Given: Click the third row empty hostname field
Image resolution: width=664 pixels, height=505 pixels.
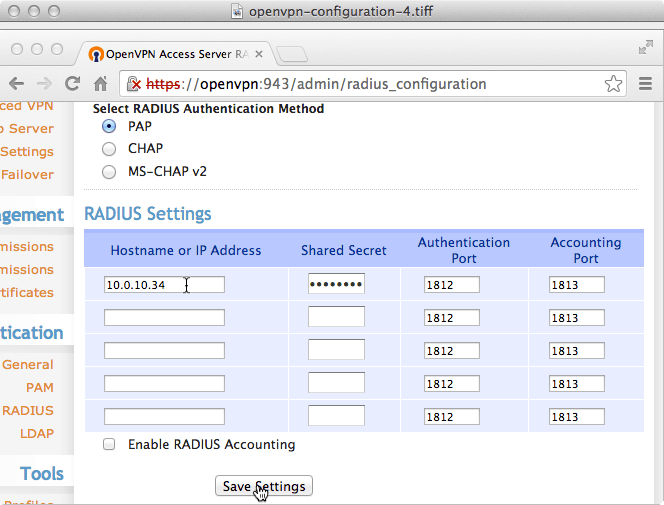Looking at the screenshot, I should [x=164, y=350].
